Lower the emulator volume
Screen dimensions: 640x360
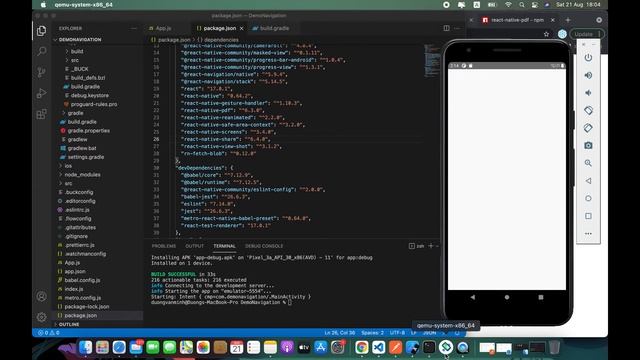(588, 93)
